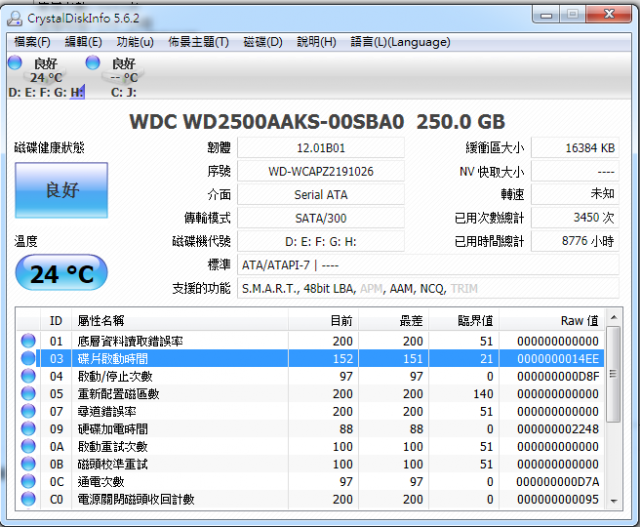640x527 pixels.
Task: Click raw value 000000002248
Action: pos(558,429)
